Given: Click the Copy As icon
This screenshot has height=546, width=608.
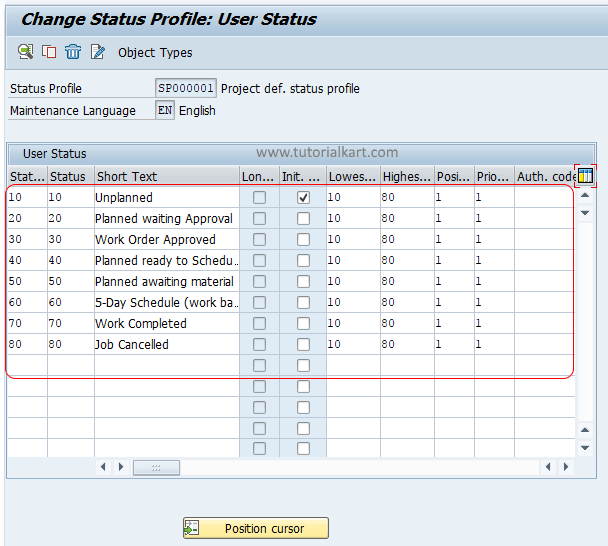Looking at the screenshot, I should (49, 52).
